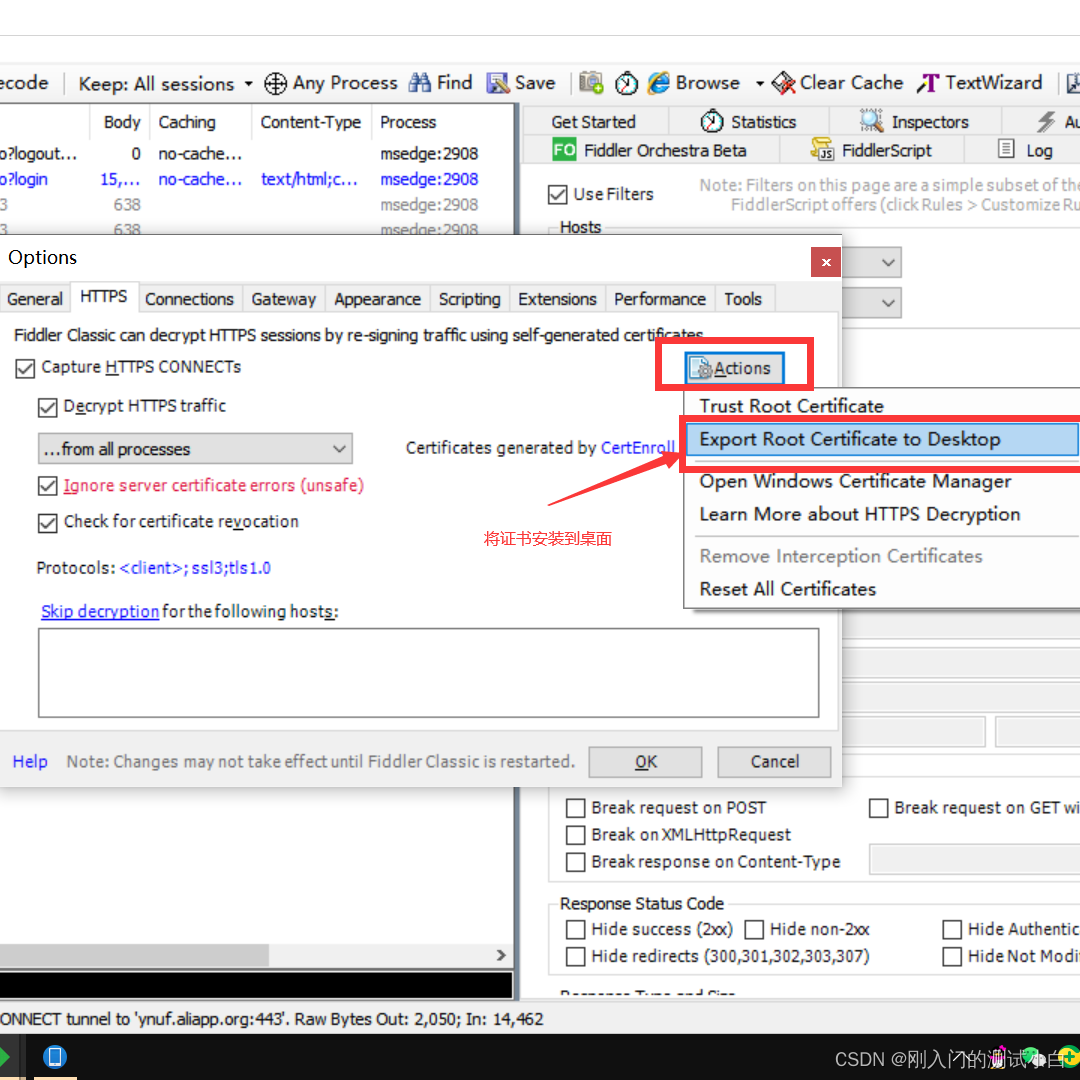Image resolution: width=1080 pixels, height=1080 pixels.
Task: Click the session list horizontal scrollbar arrow
Action: click(x=501, y=955)
